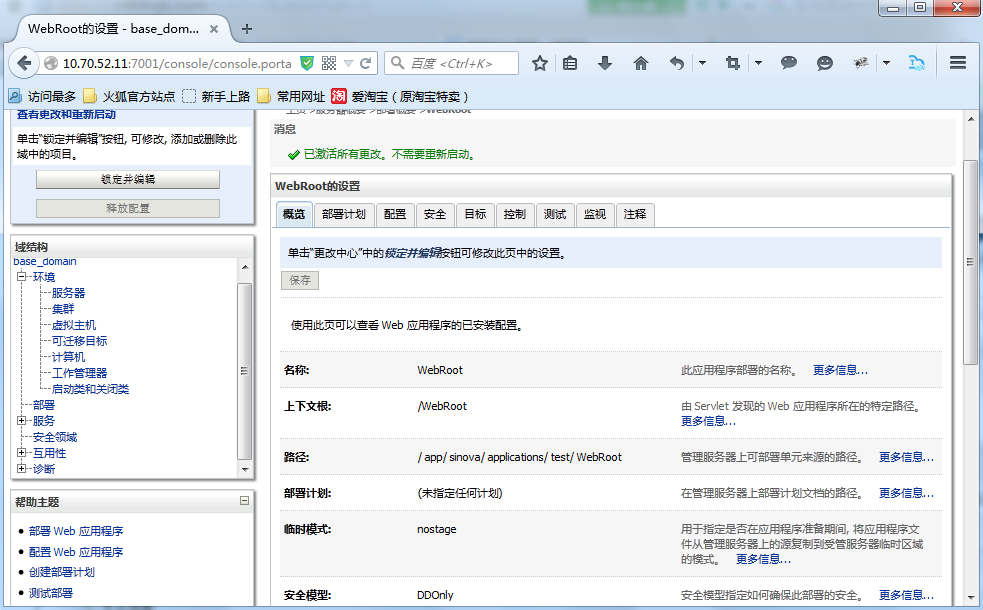The image size is (983, 610).
Task: Open 虚拟主机 in the domain tree
Action: pyautogui.click(x=74, y=325)
